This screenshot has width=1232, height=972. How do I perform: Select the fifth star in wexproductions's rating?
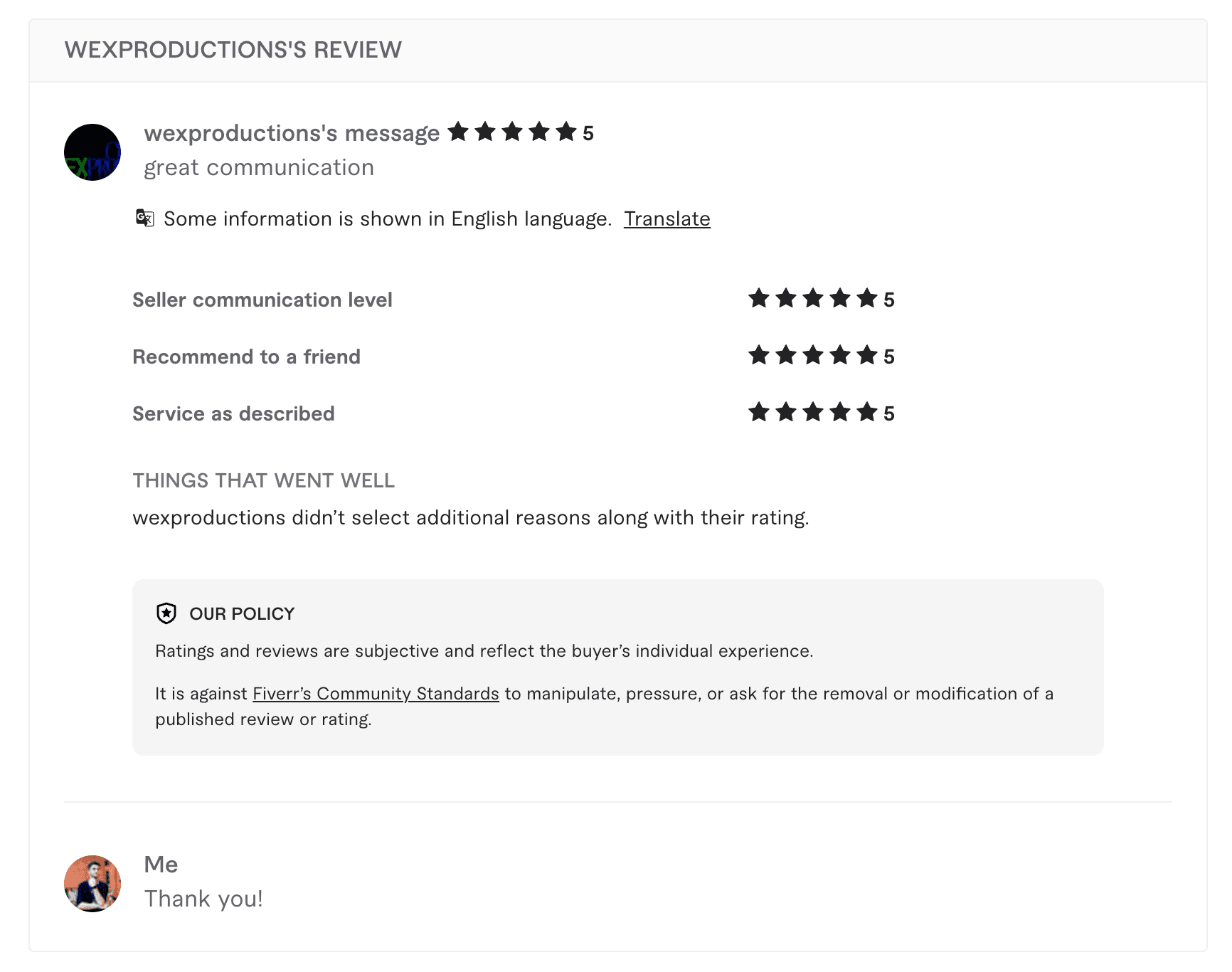tap(565, 131)
